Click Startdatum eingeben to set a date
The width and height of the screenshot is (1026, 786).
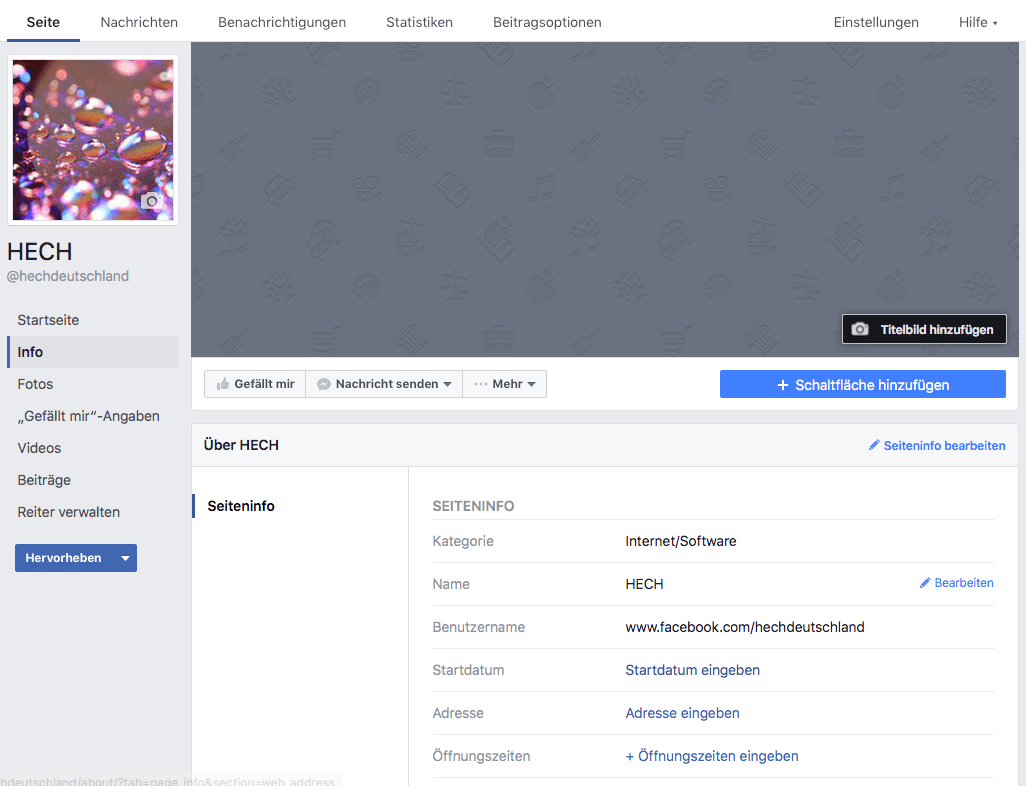point(692,669)
